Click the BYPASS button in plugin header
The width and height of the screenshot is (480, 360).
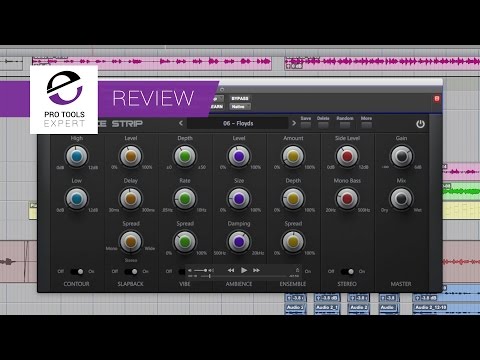240,98
